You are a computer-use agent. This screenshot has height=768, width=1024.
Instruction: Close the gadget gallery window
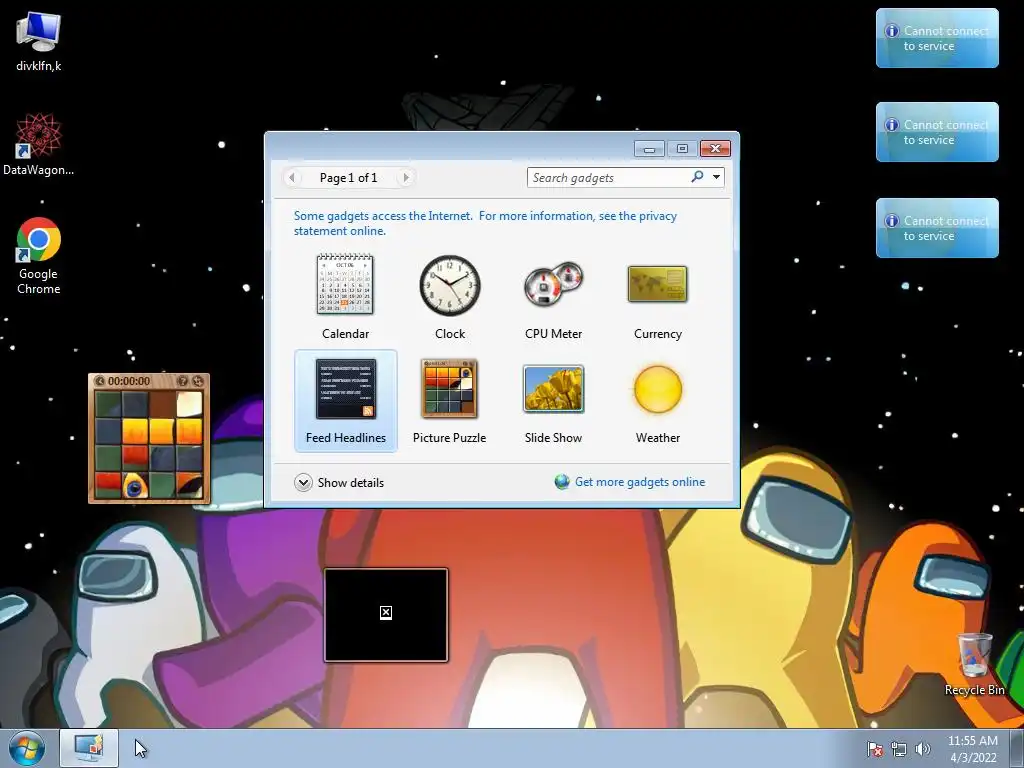pyautogui.click(x=716, y=149)
